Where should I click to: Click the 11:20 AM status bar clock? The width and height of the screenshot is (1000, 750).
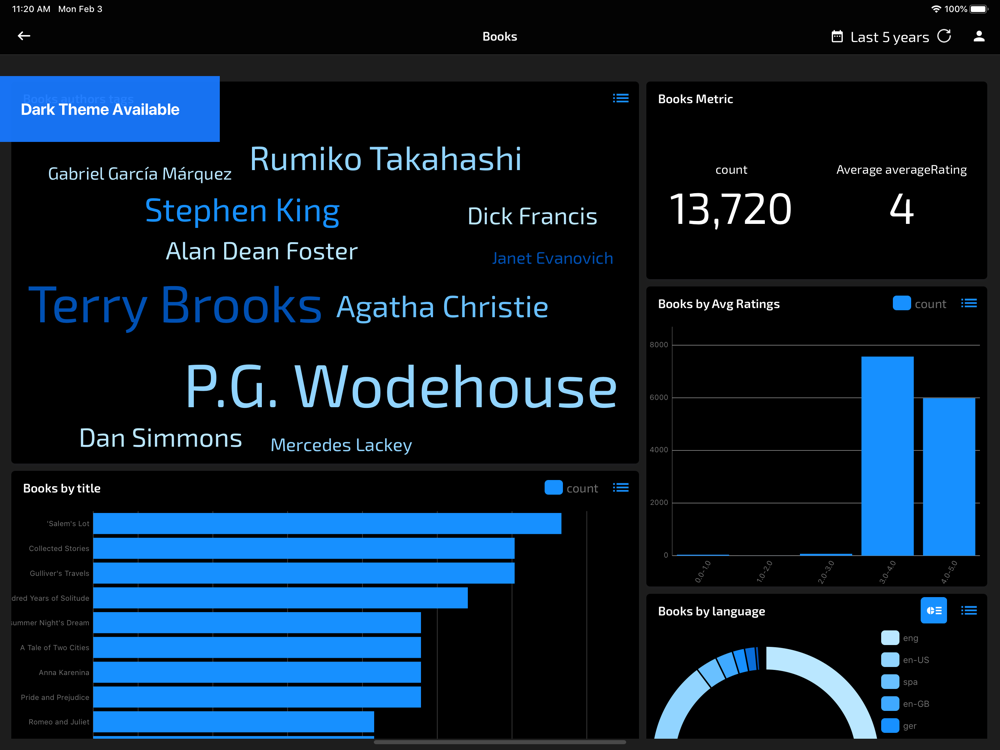tap(31, 9)
